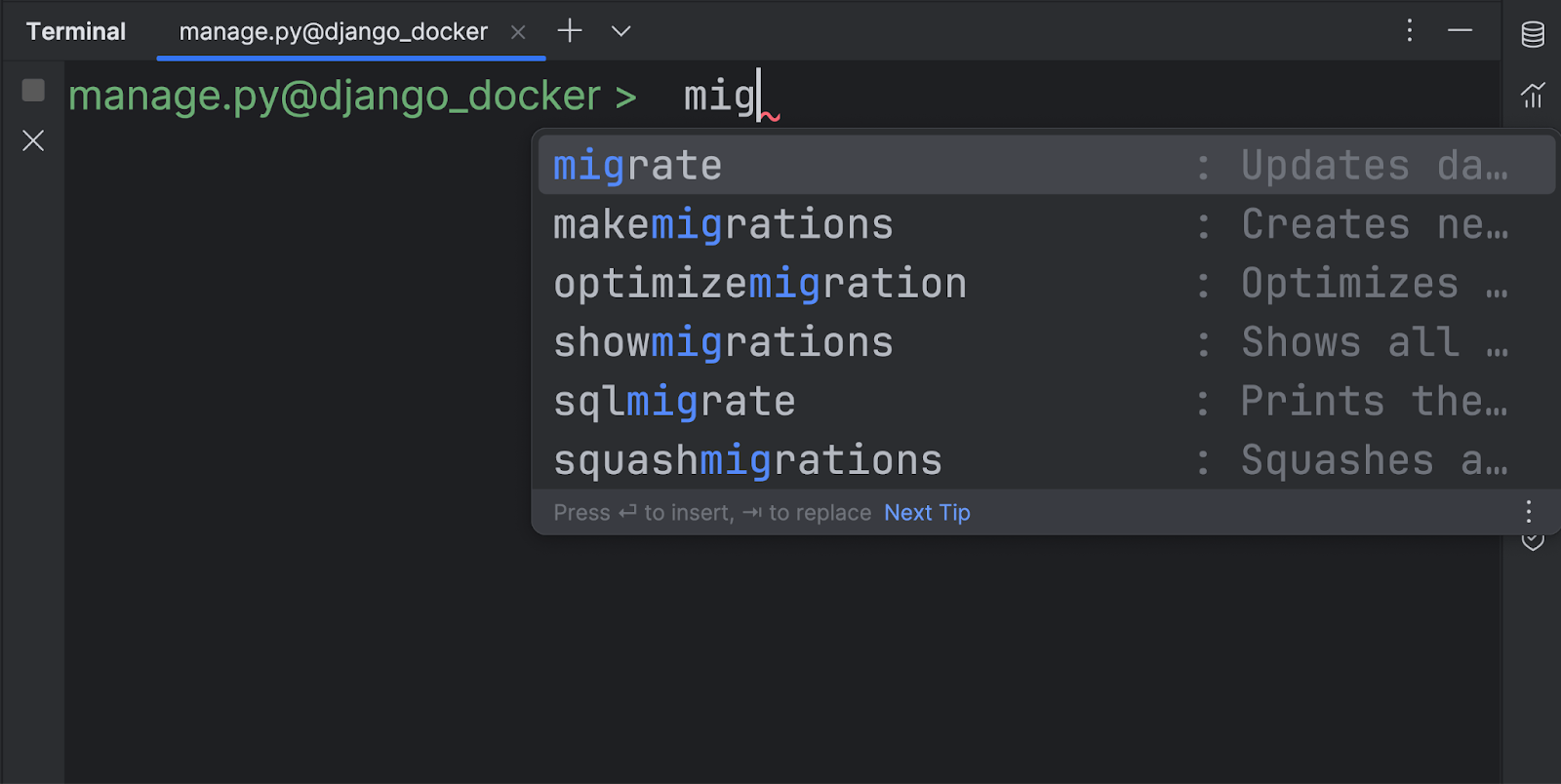Open the SciView chart icon in sidebar

click(1533, 95)
